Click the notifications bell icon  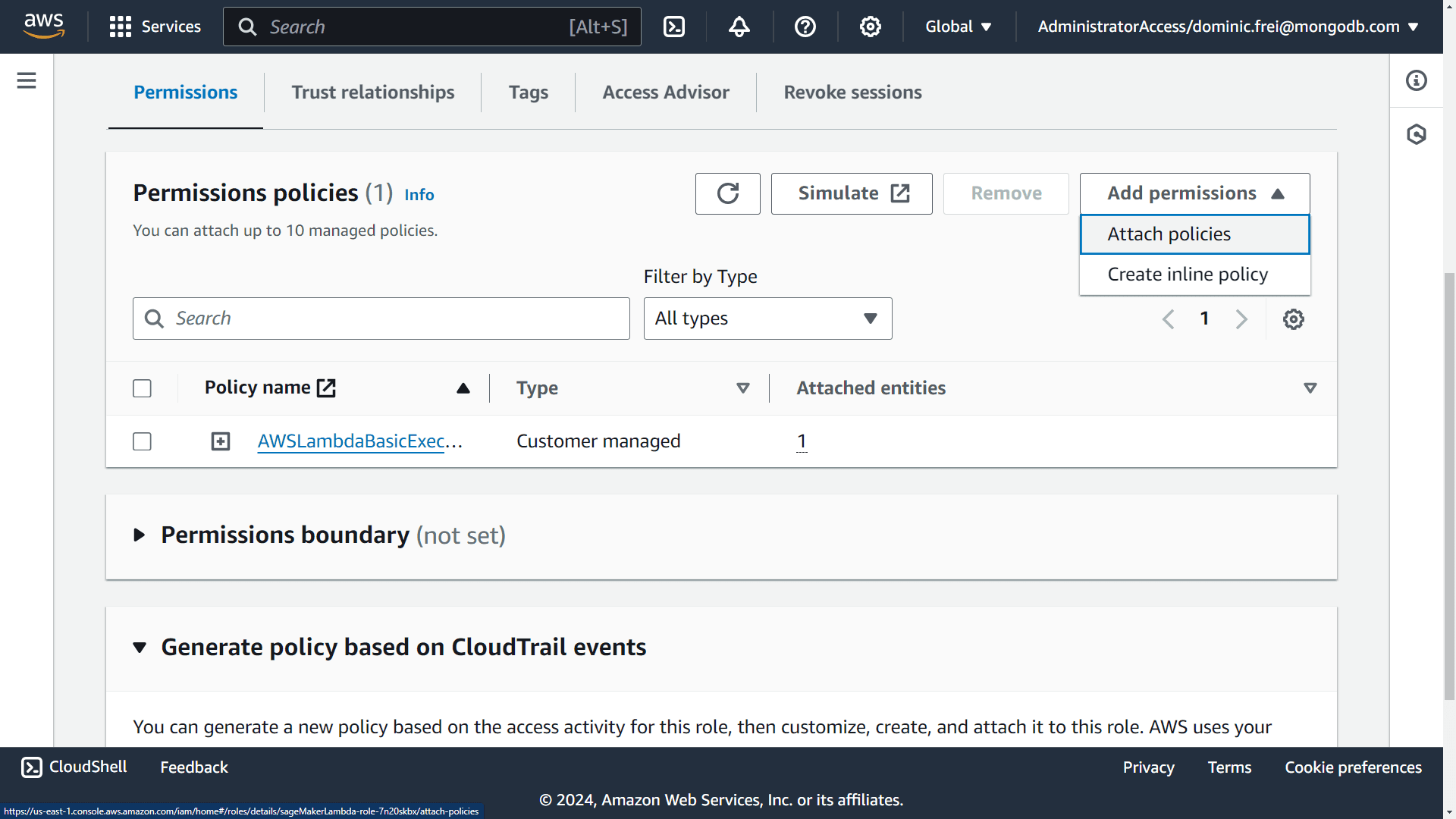[741, 27]
